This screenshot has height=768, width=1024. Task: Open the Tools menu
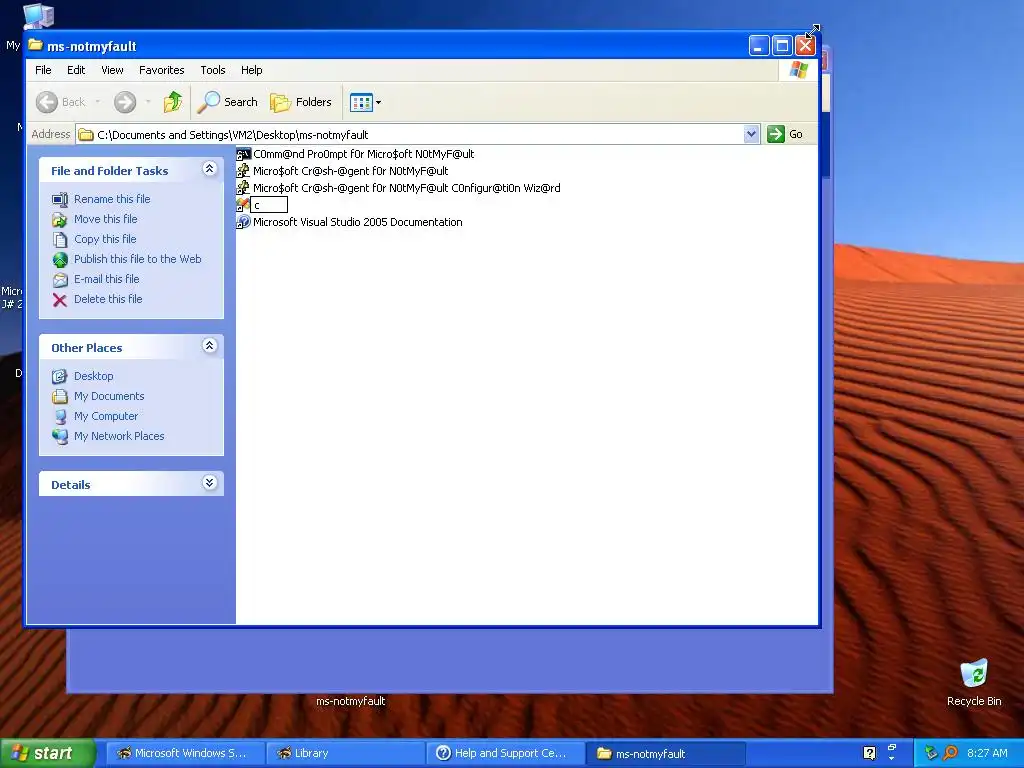tap(213, 70)
